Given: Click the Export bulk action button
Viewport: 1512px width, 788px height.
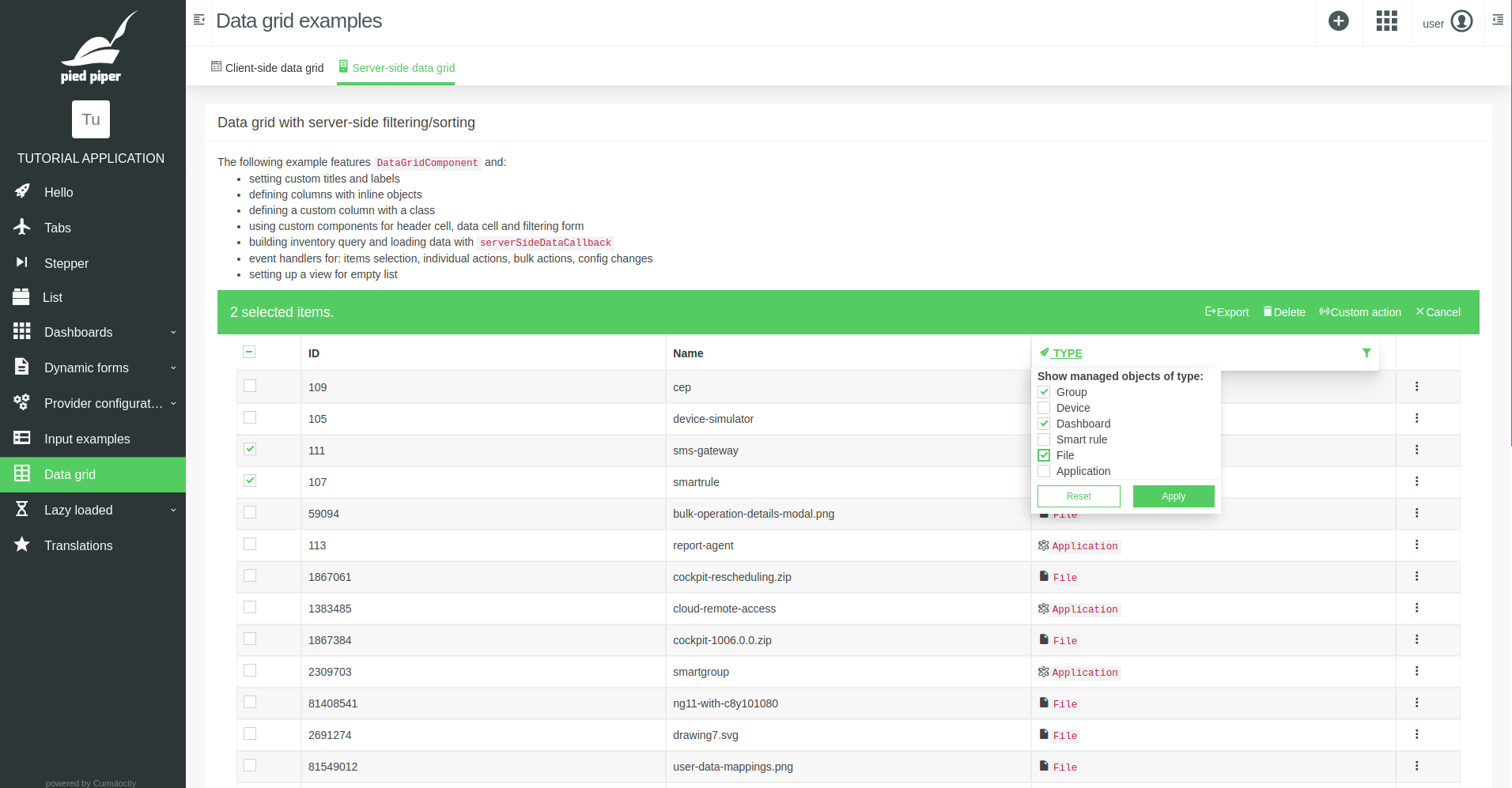Looking at the screenshot, I should (1227, 312).
